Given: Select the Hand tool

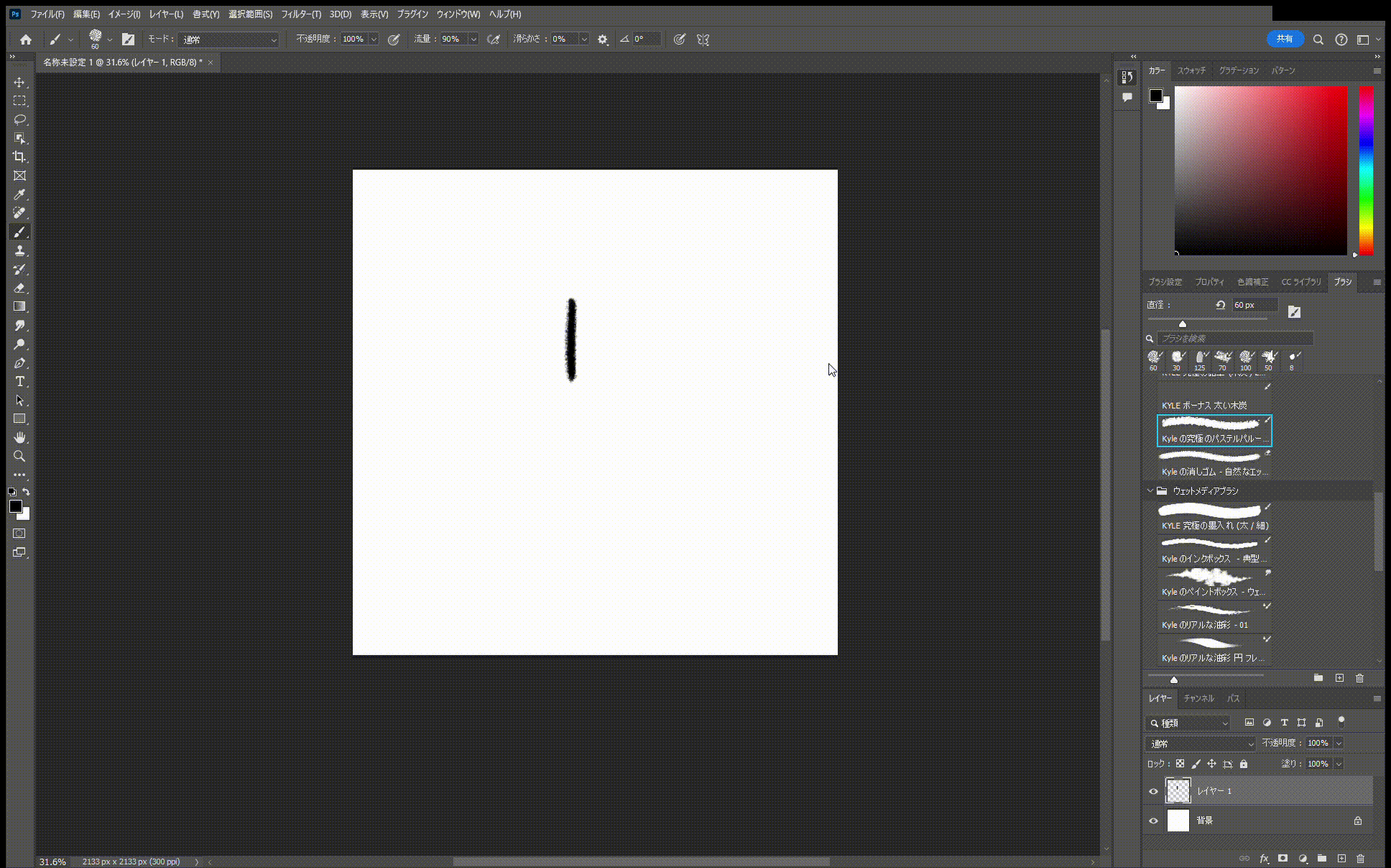Looking at the screenshot, I should coord(19,438).
